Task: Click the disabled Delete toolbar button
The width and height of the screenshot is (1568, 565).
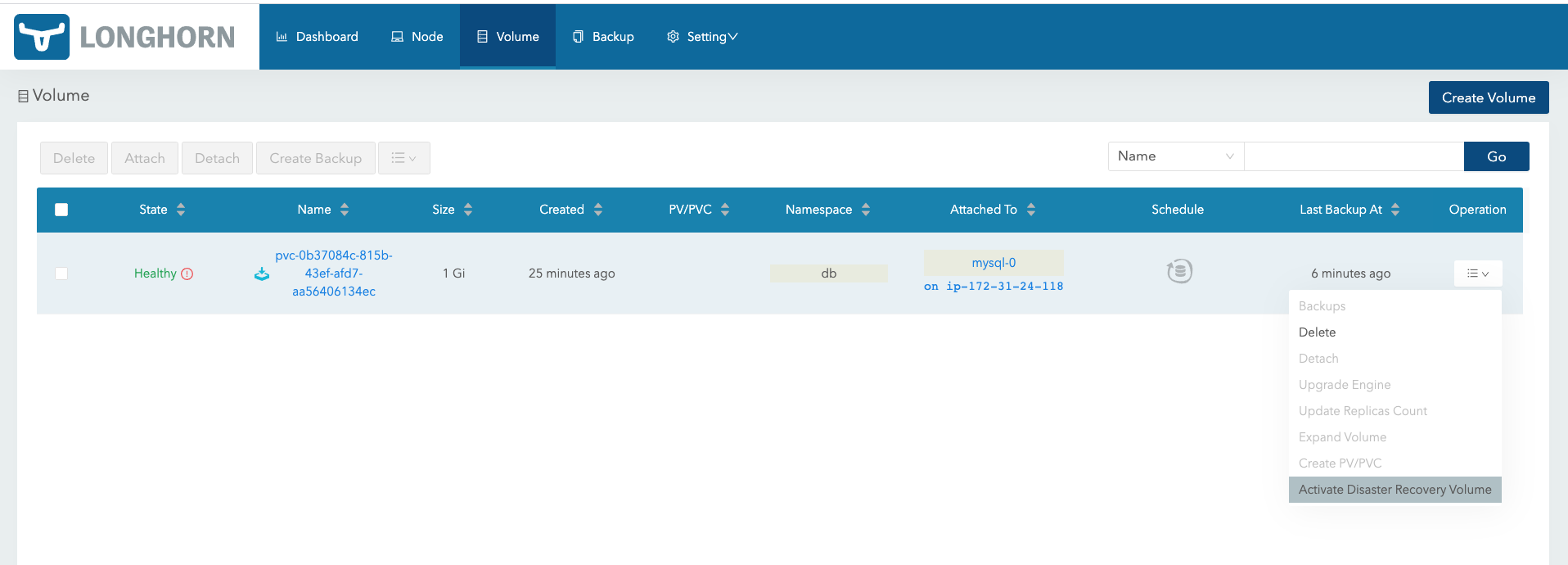Action: tap(74, 158)
